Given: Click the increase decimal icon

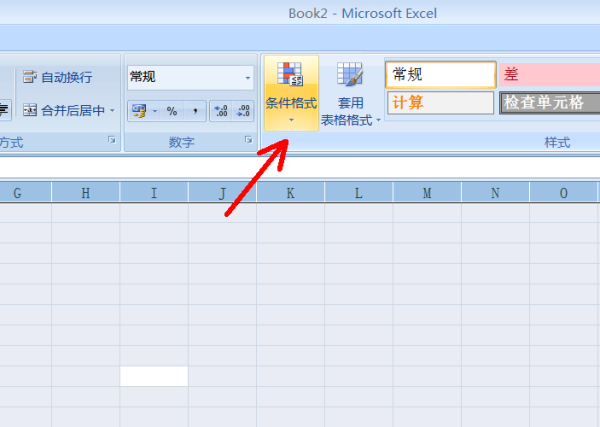Looking at the screenshot, I should pyautogui.click(x=221, y=111).
